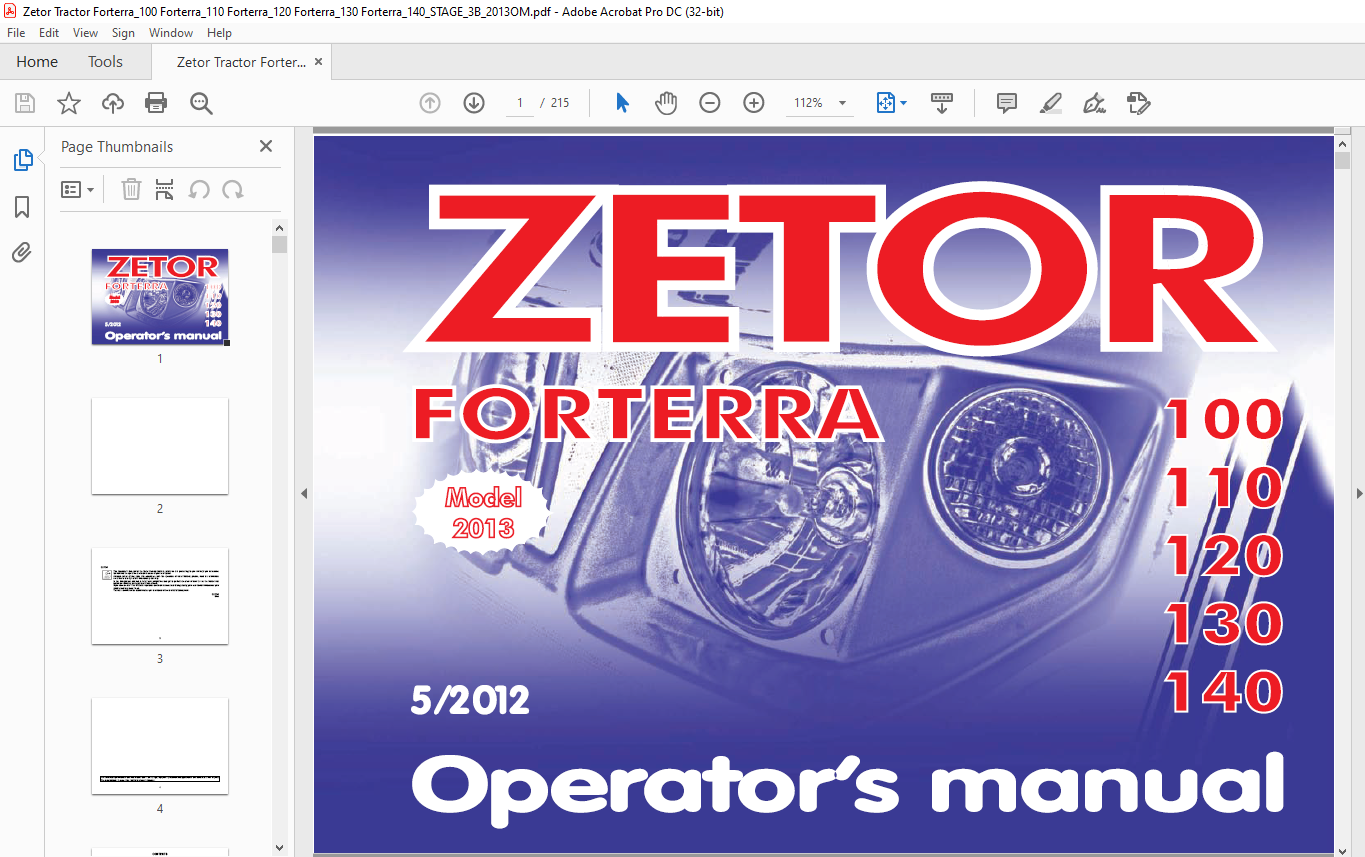Open the Bookmarks sidebar icon

click(x=22, y=207)
